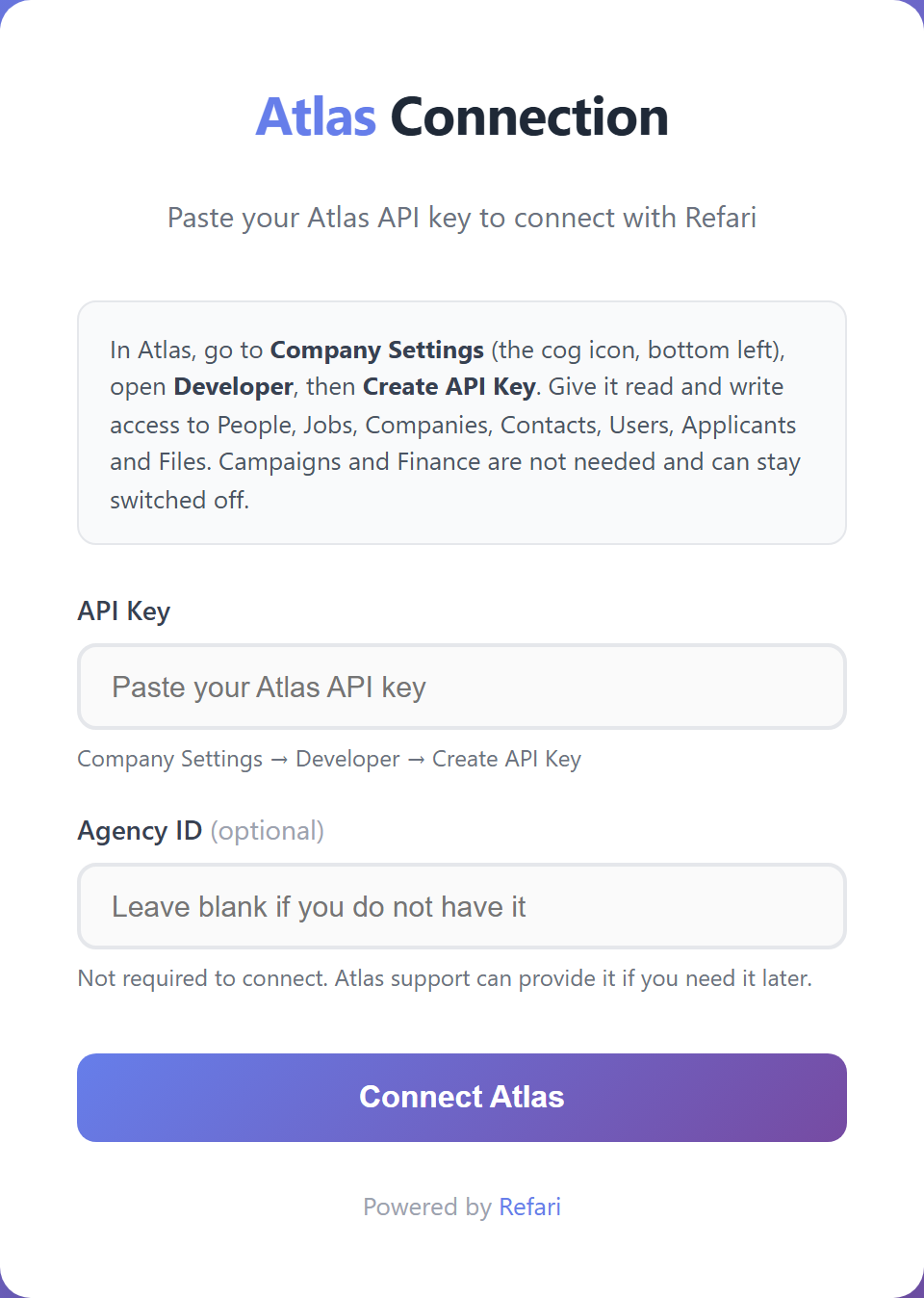This screenshot has width=924, height=1298.
Task: Click bold Company Settings in instructions box
Action: 377,350
